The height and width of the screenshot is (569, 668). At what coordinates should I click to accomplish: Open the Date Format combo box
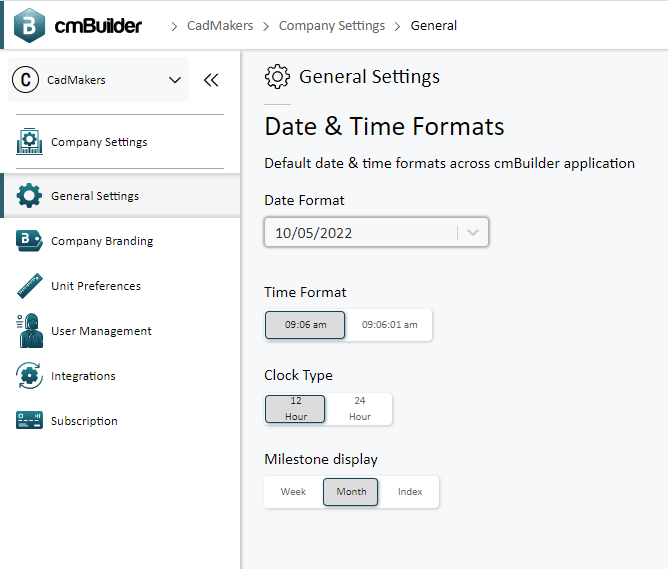376,233
